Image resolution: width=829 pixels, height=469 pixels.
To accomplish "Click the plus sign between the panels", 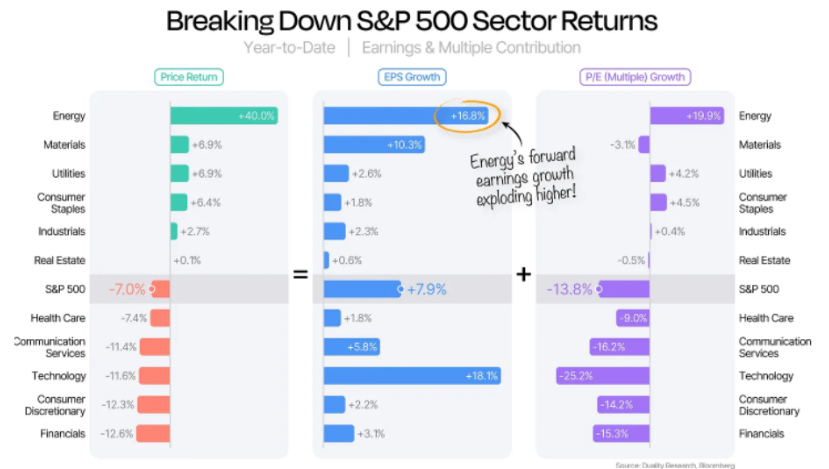I will coord(523,273).
